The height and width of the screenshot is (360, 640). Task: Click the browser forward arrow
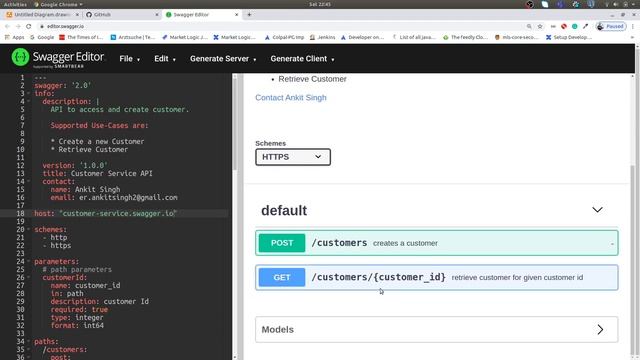click(18, 26)
